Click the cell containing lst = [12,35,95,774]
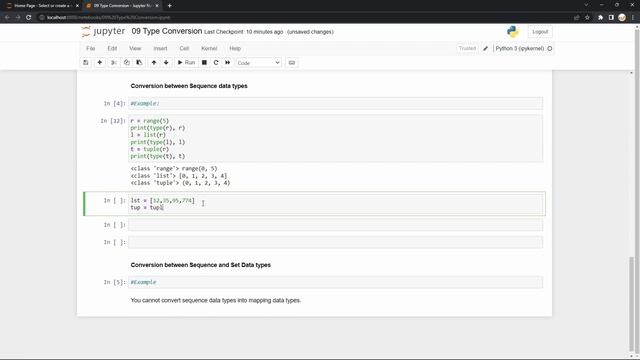The height and width of the screenshot is (360, 640). 336,204
